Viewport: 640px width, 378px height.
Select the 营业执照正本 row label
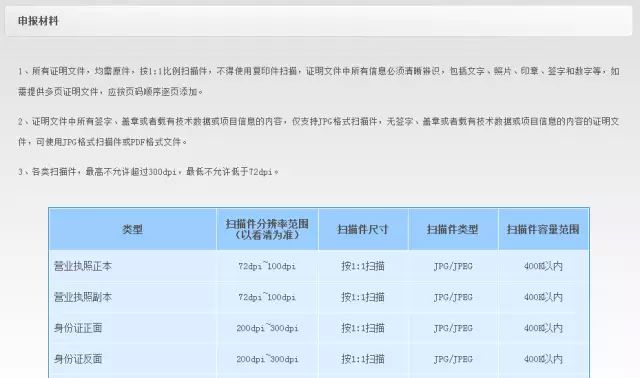pos(83,266)
